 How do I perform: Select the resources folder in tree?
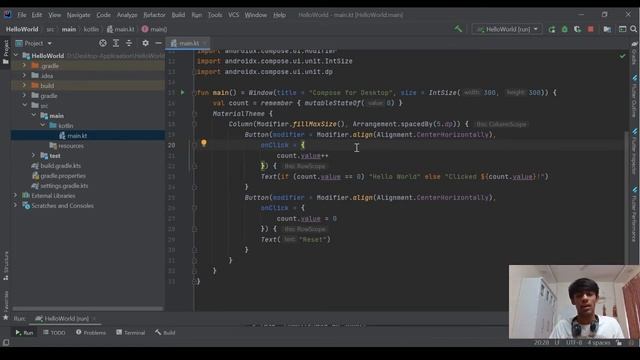pyautogui.click(x=71, y=146)
